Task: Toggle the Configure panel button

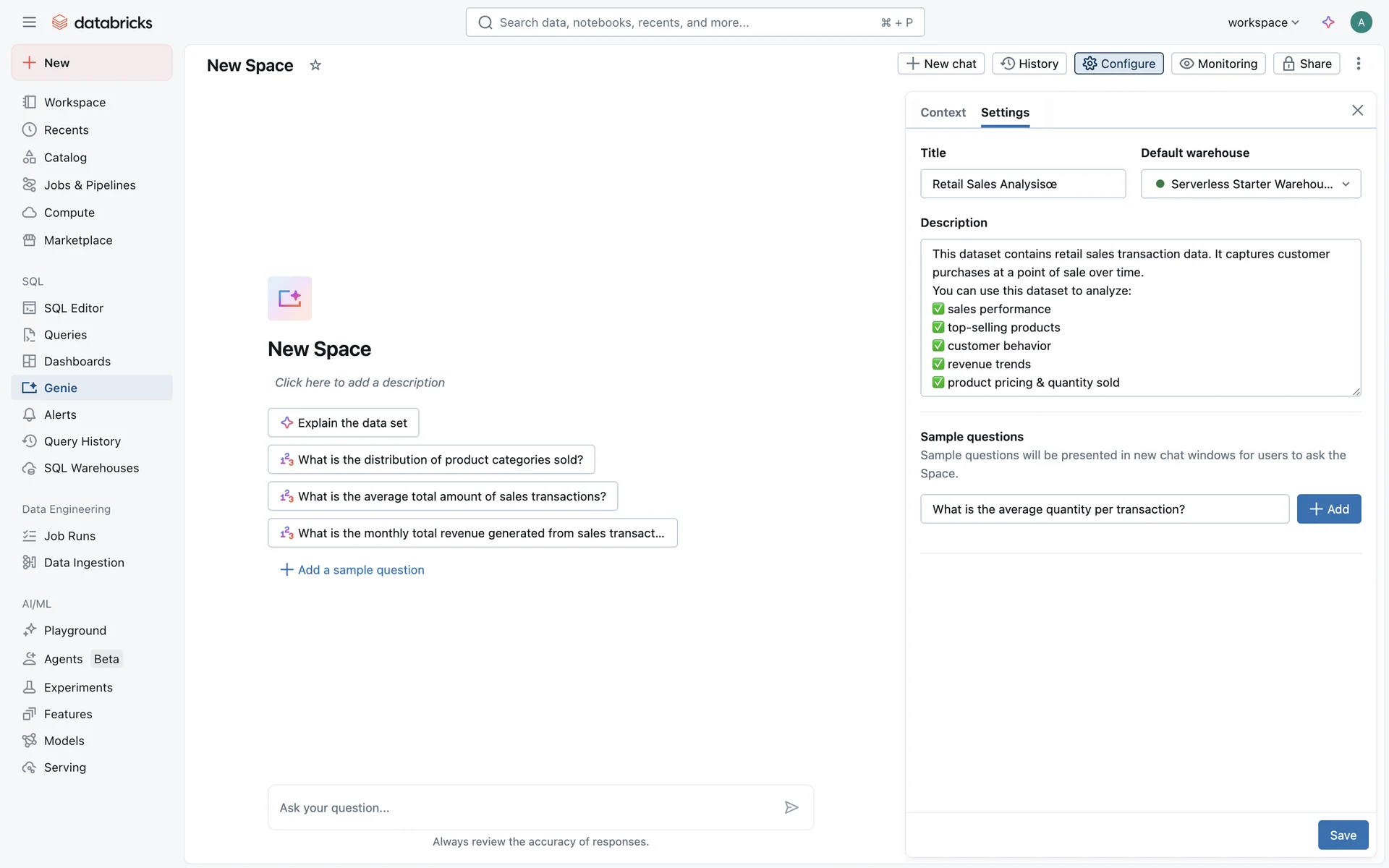Action: point(1118,64)
